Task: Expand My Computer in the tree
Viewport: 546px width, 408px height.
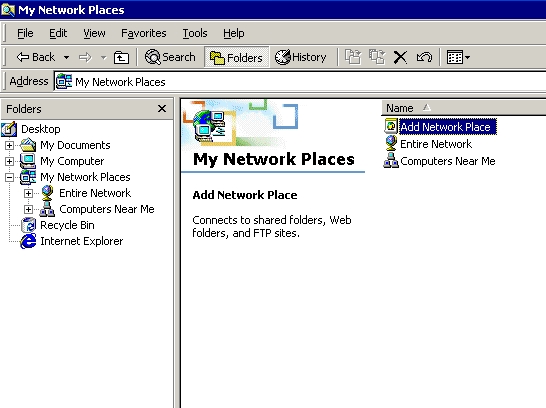Action: pos(9,161)
